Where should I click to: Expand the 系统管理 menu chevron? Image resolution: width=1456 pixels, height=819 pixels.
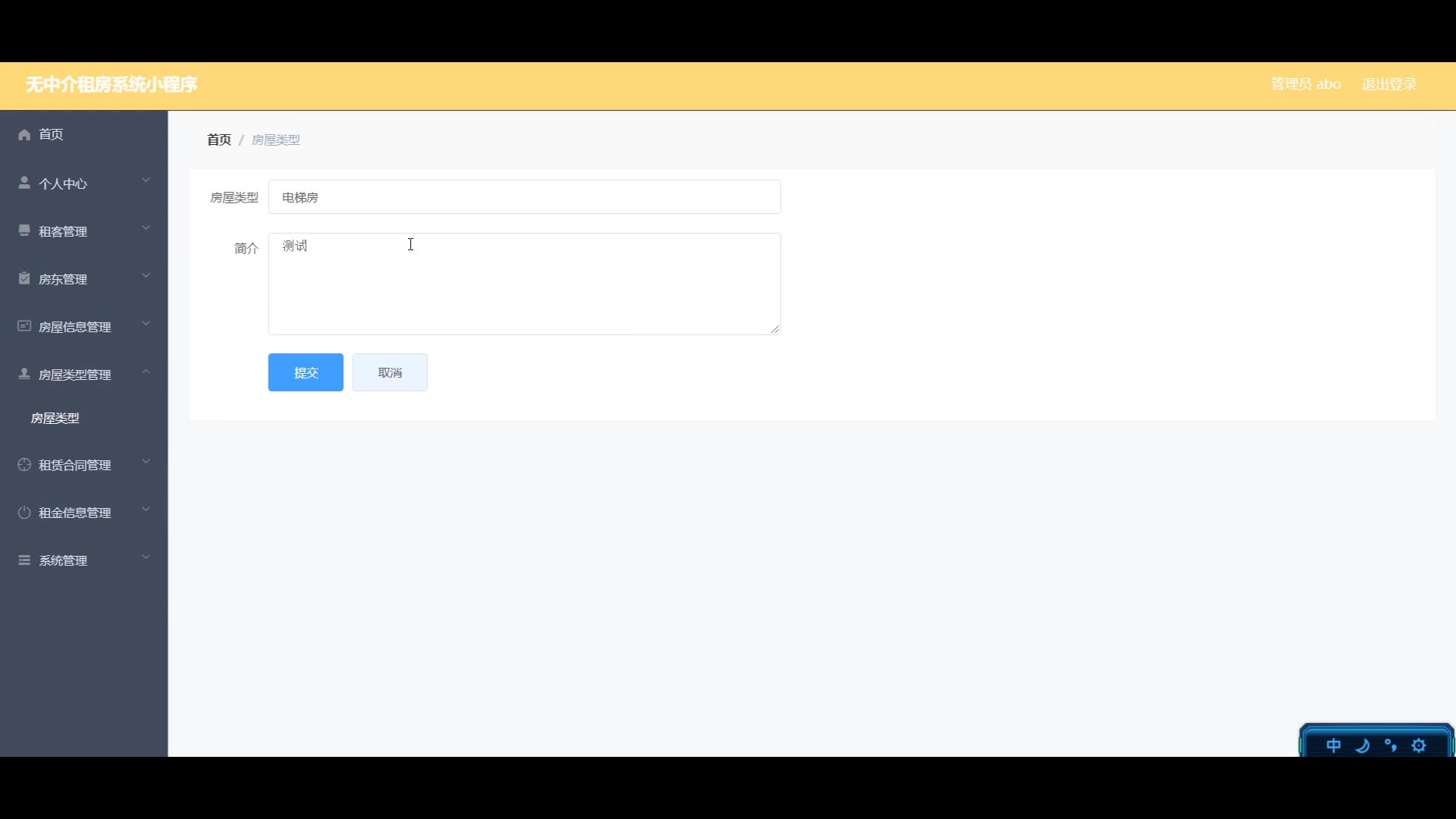(146, 557)
